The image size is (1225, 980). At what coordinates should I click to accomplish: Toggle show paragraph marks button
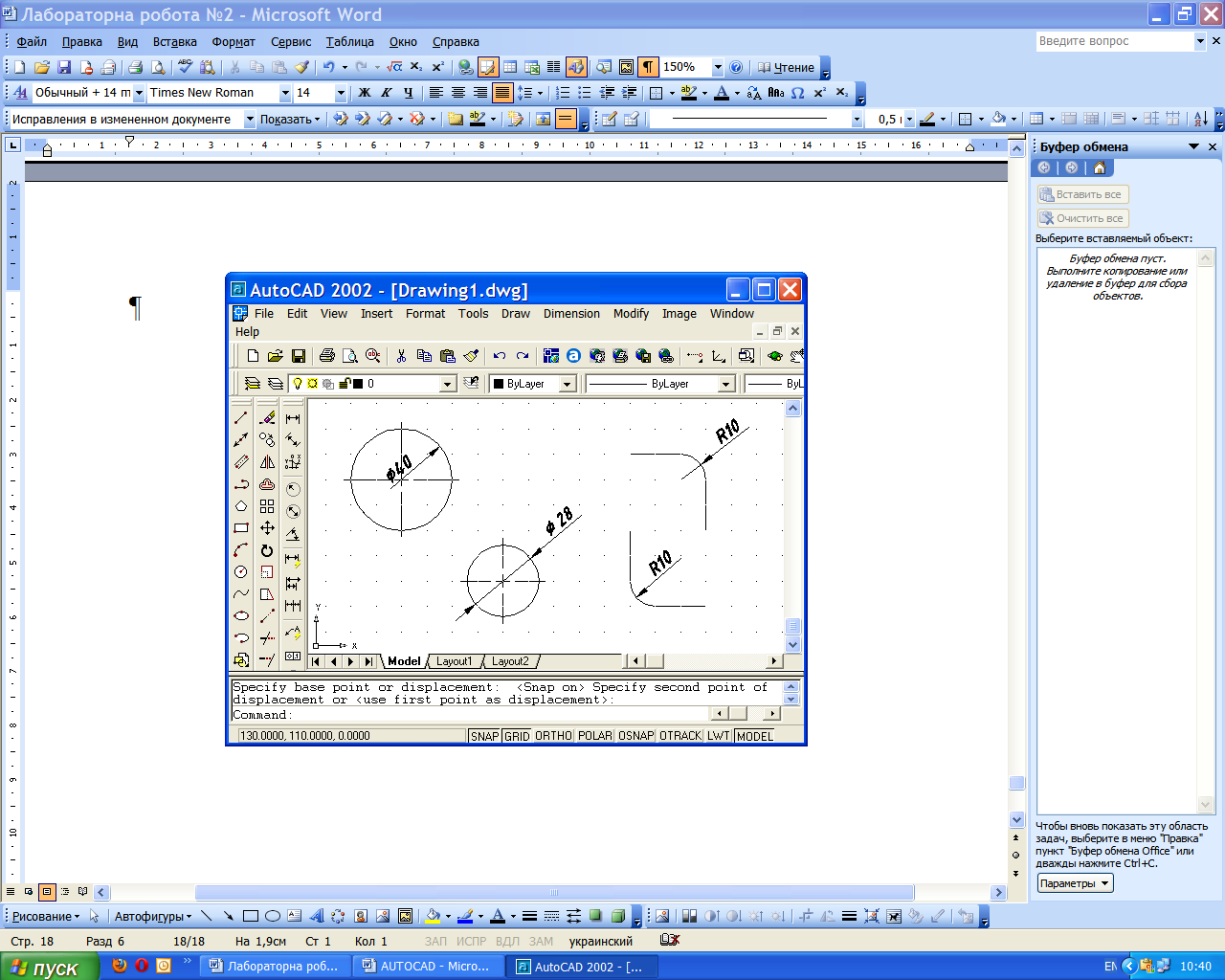coord(648,67)
